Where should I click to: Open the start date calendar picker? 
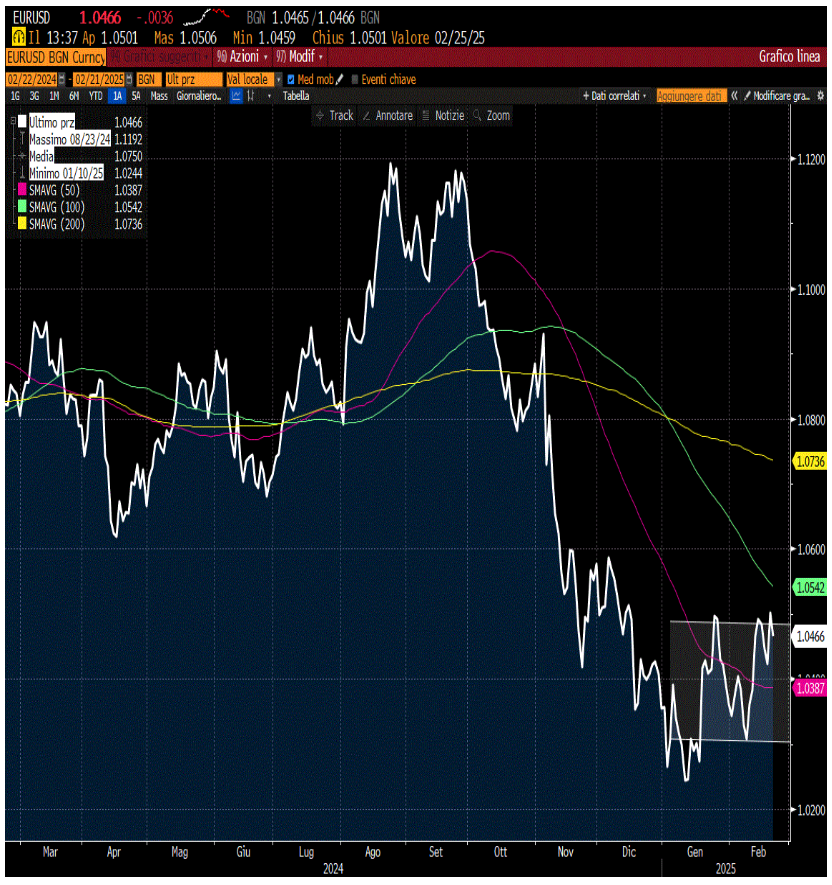pyautogui.click(x=62, y=80)
